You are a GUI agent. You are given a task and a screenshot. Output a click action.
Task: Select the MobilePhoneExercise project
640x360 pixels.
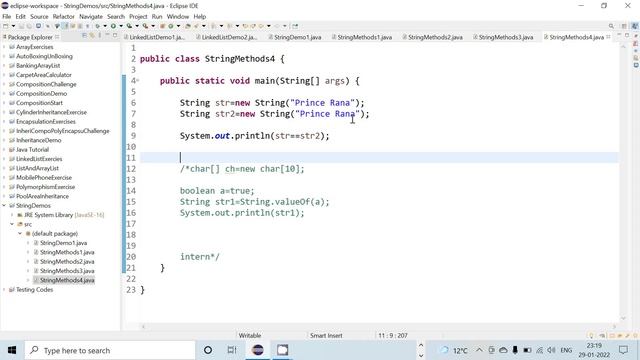click(44, 178)
